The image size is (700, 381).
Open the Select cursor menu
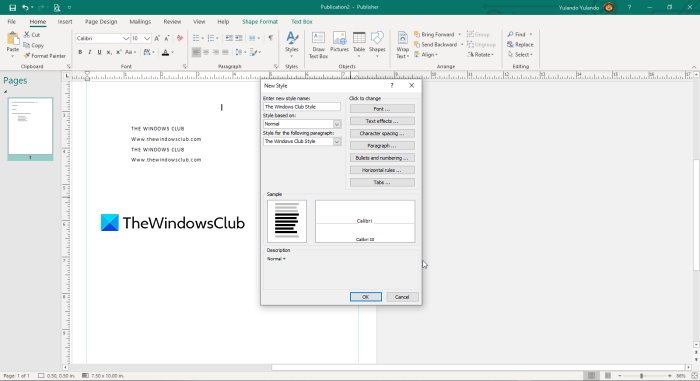coord(520,54)
